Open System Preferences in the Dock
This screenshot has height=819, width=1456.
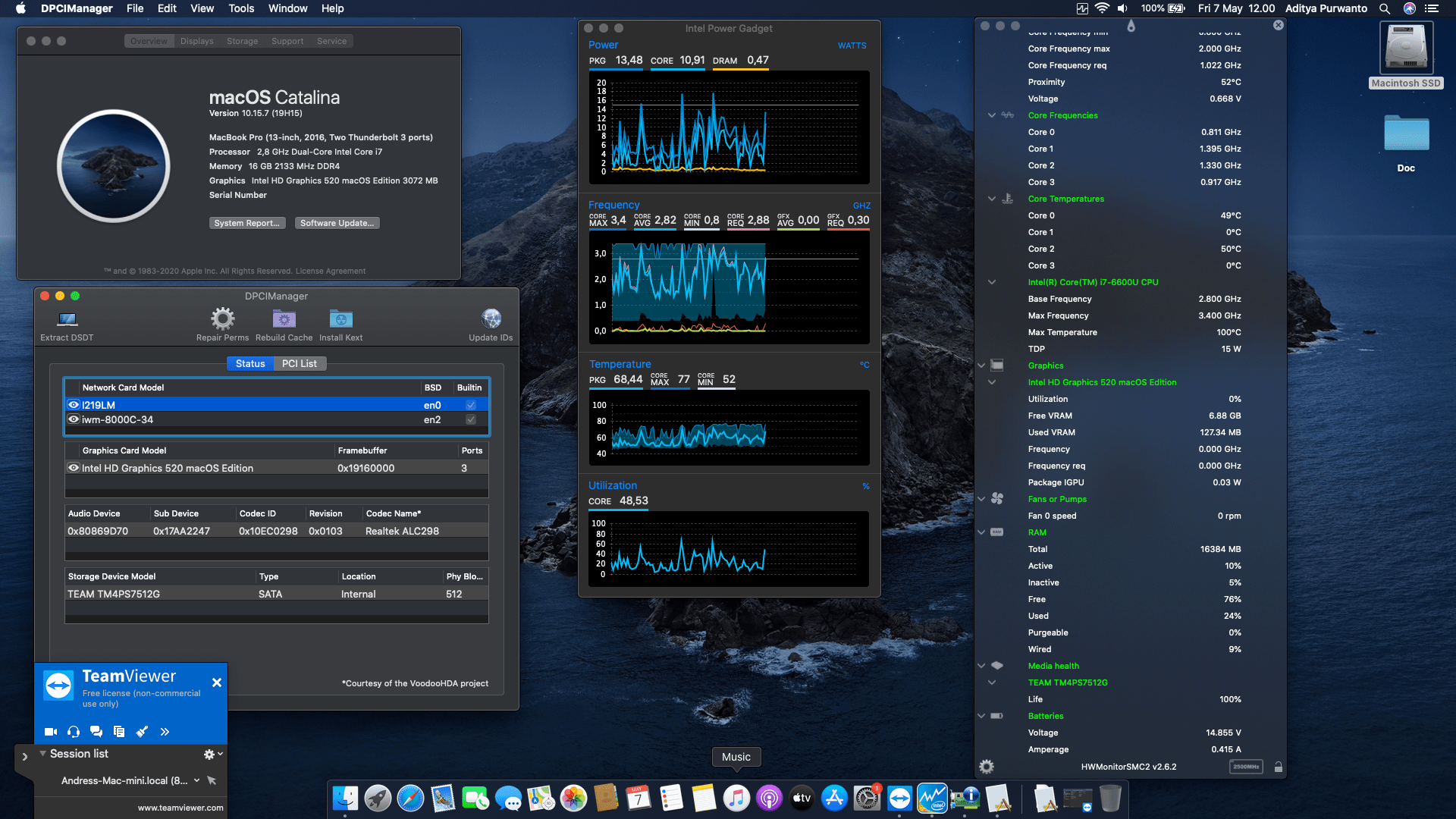point(867,798)
